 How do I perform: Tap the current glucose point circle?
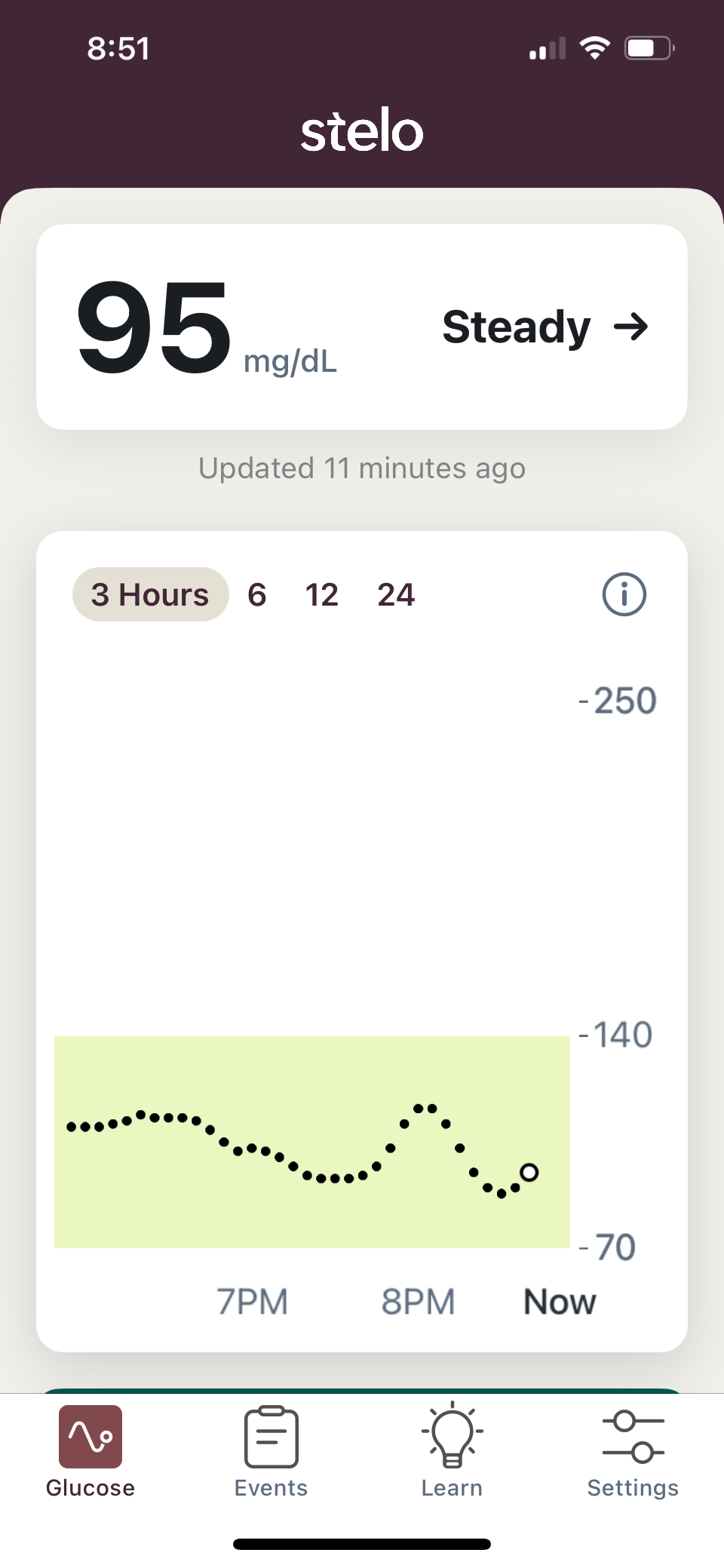click(529, 1172)
